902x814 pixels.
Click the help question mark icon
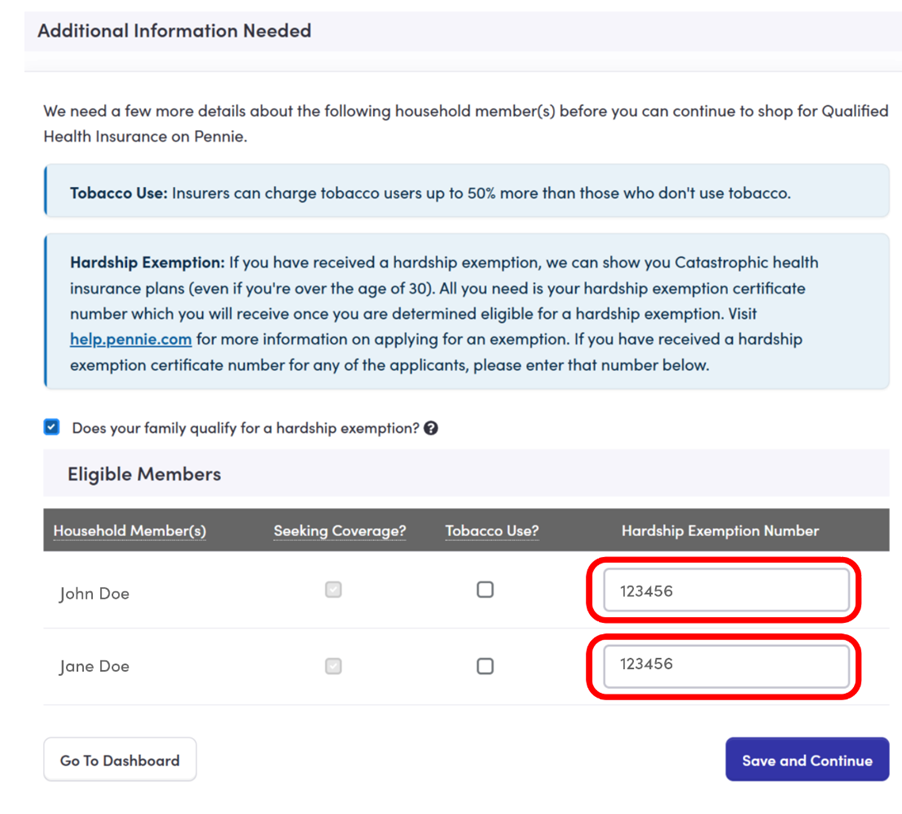point(431,428)
